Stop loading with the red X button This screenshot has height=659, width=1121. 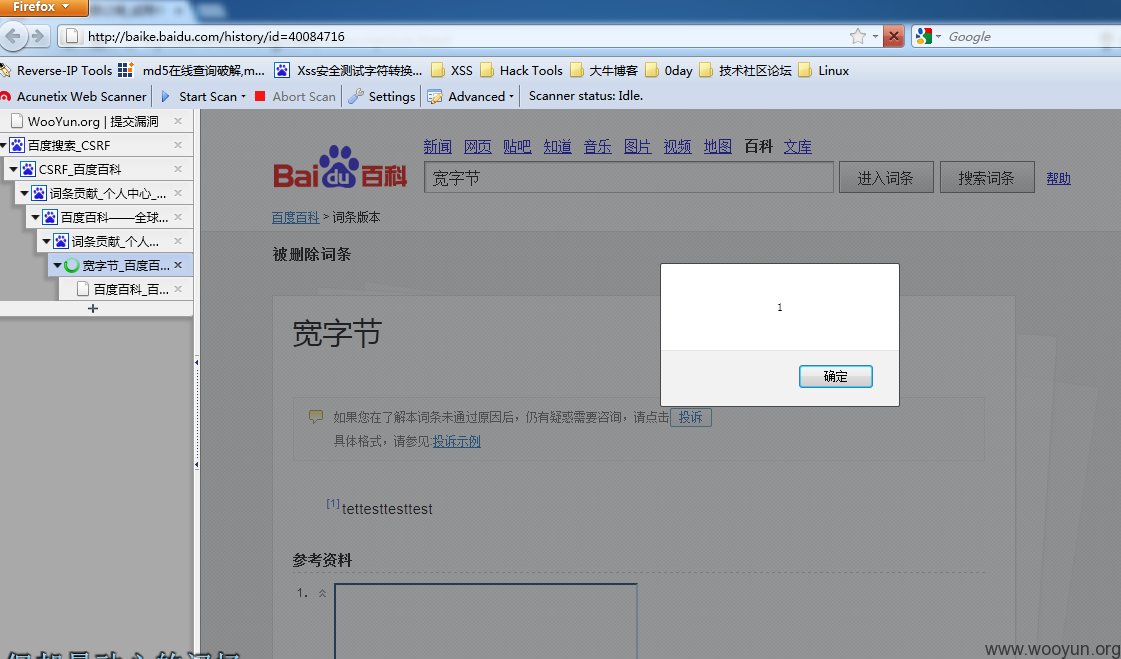tap(894, 36)
